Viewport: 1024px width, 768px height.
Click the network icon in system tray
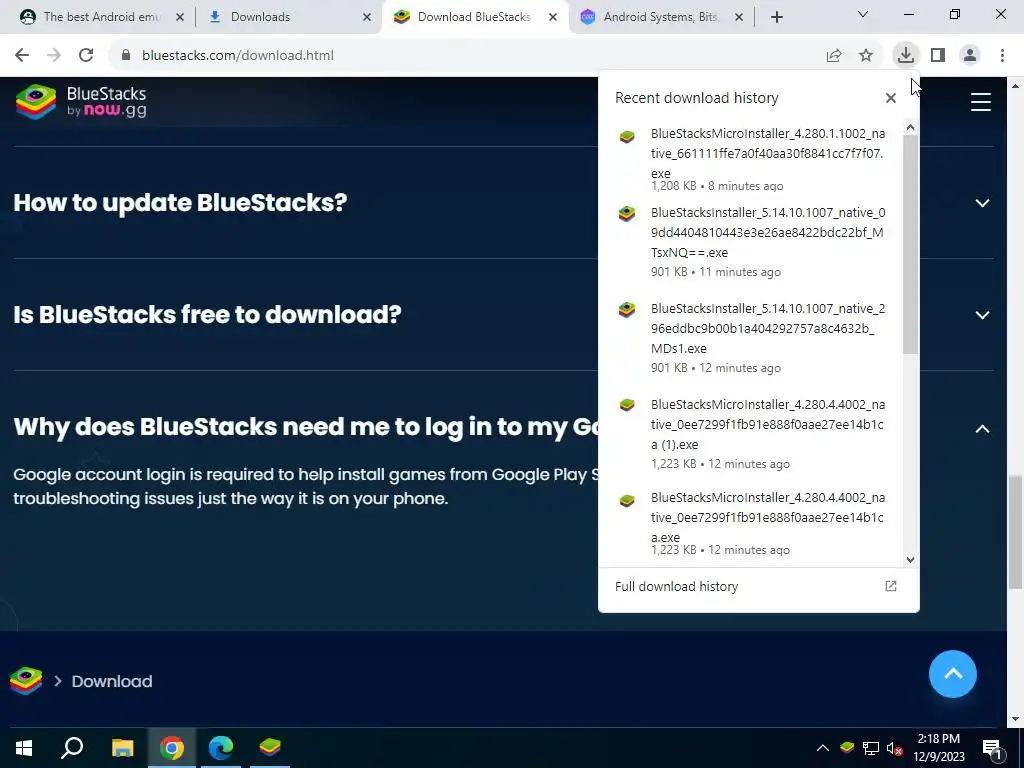[871, 748]
